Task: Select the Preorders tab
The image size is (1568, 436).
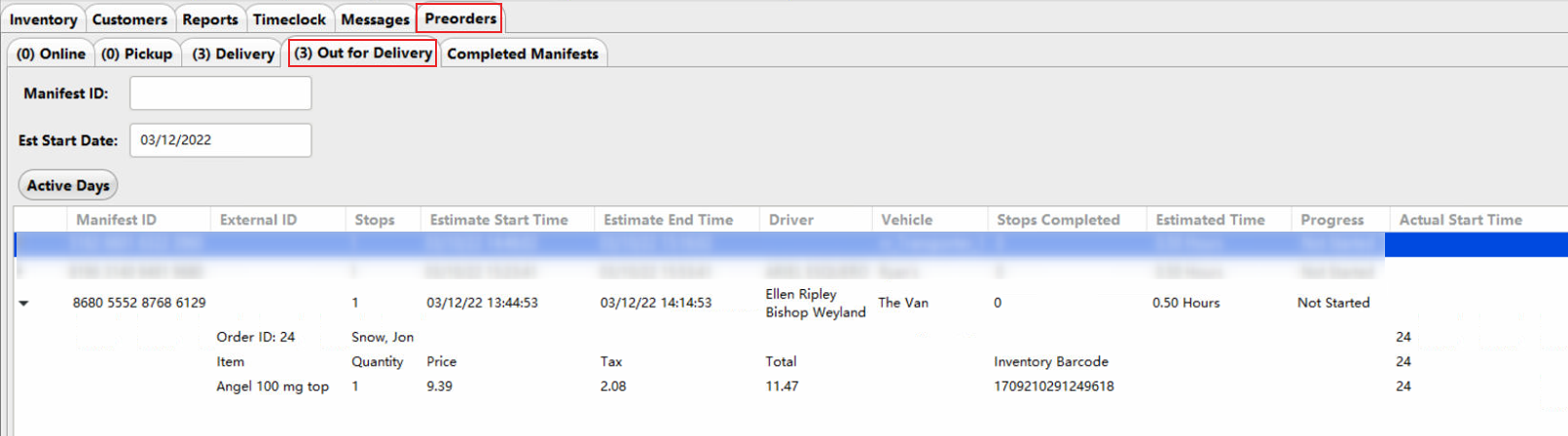Action: [x=460, y=18]
